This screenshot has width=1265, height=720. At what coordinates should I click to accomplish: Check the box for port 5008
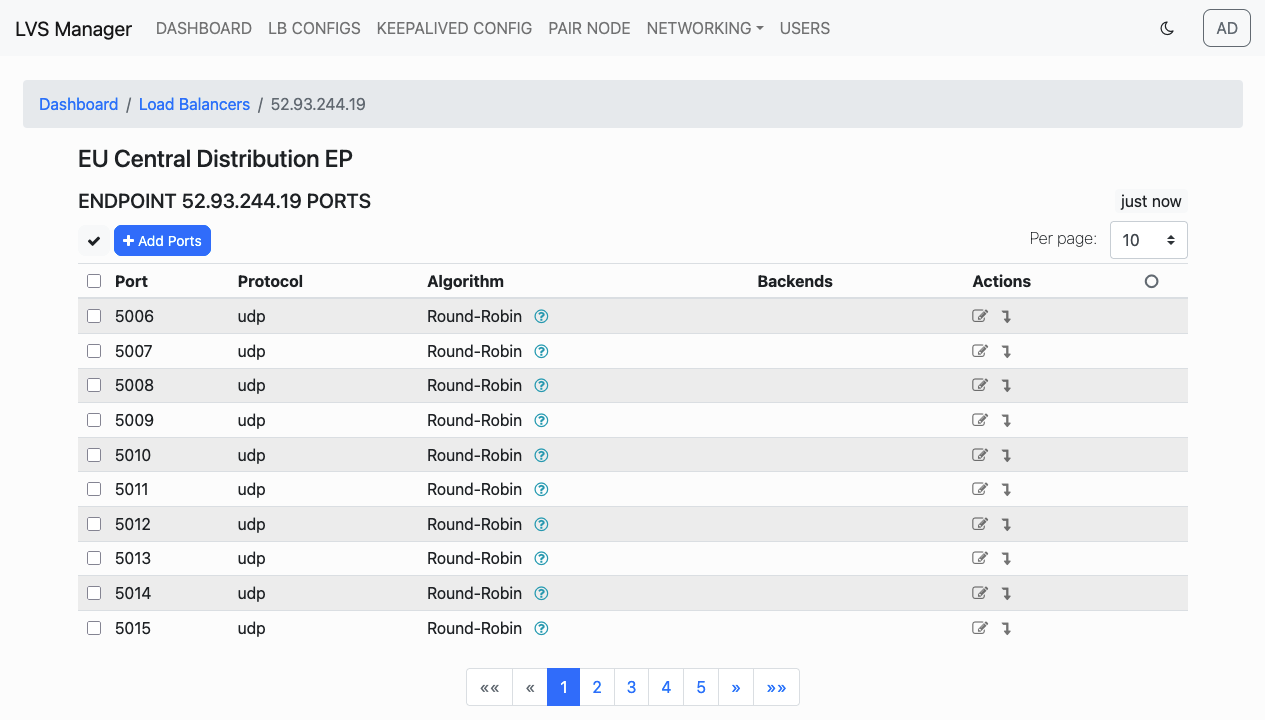[94, 385]
